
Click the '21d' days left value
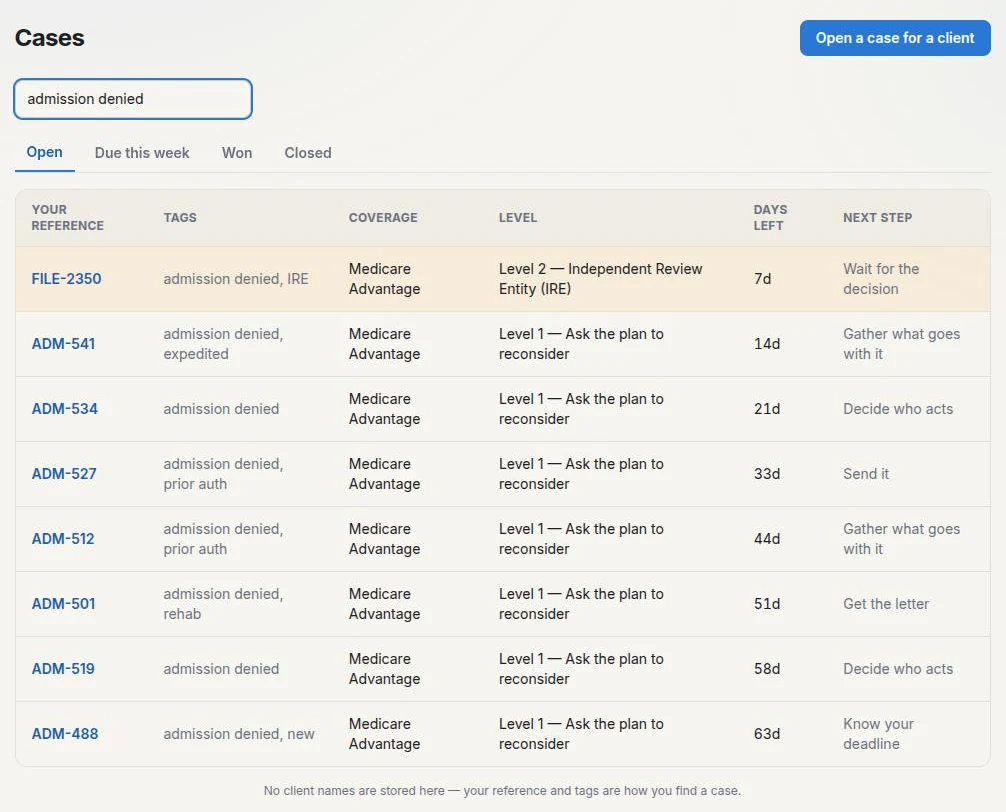coord(767,409)
